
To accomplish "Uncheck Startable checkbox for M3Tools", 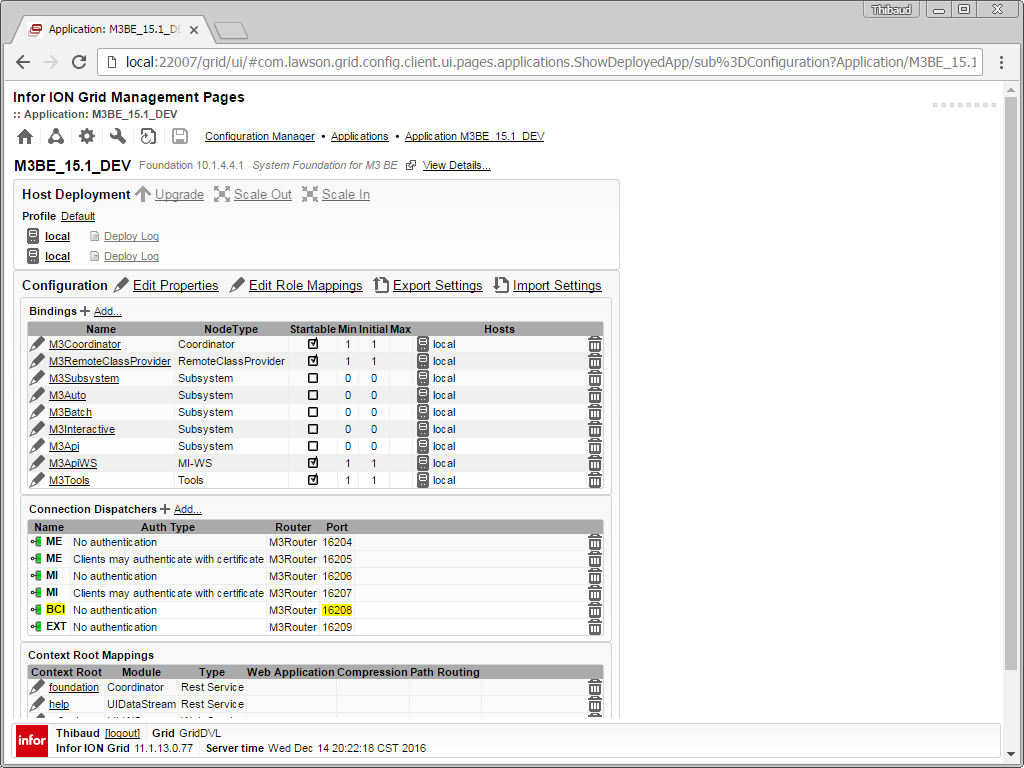I will (313, 480).
